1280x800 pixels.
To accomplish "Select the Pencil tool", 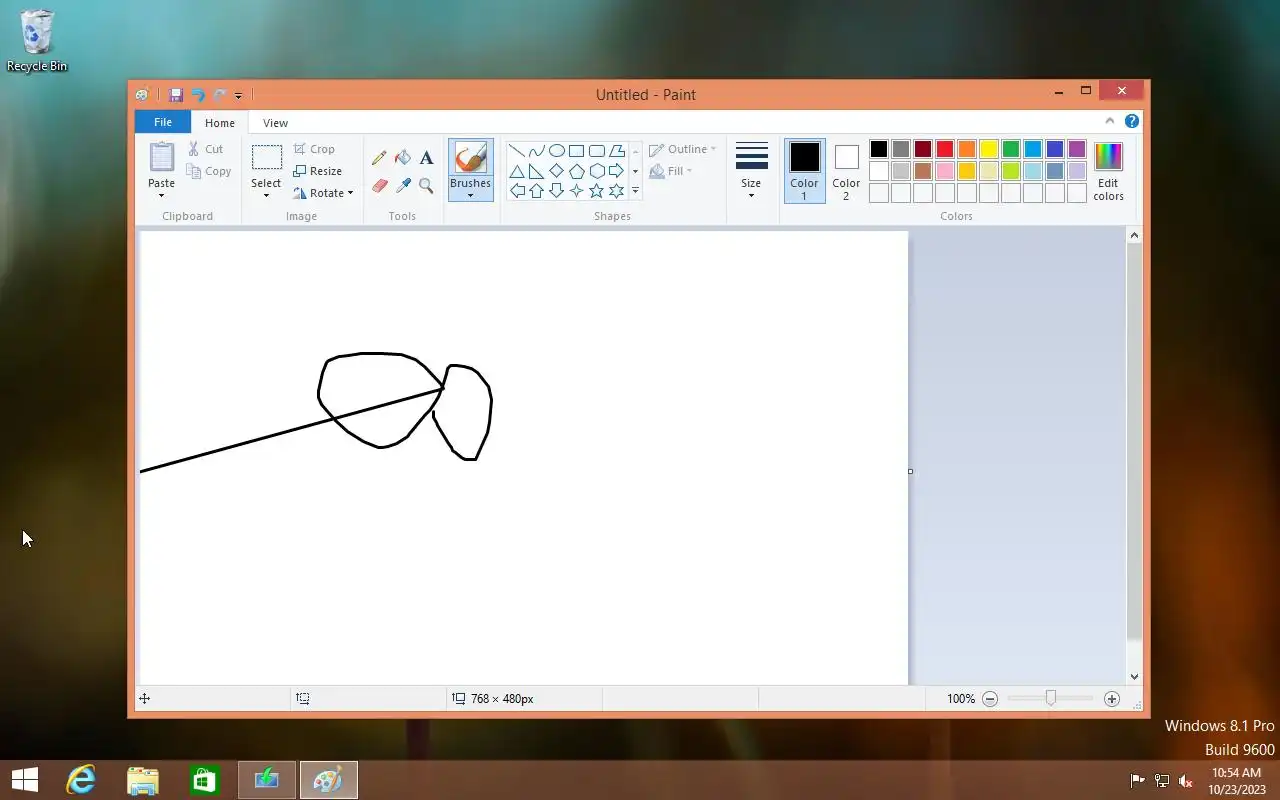I will click(x=379, y=158).
